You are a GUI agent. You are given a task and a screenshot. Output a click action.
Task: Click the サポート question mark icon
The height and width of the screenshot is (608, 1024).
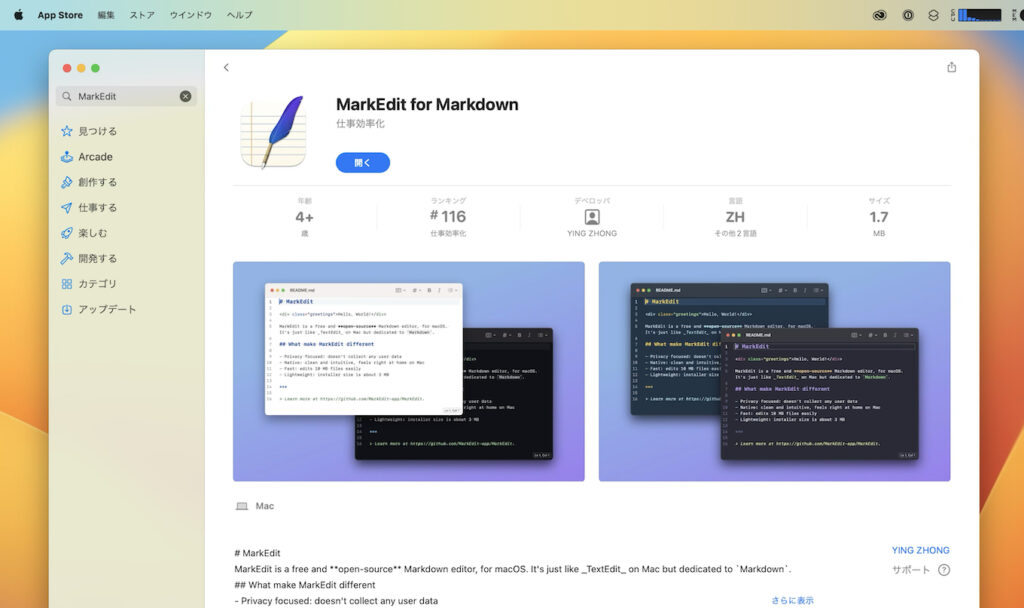[x=945, y=568]
